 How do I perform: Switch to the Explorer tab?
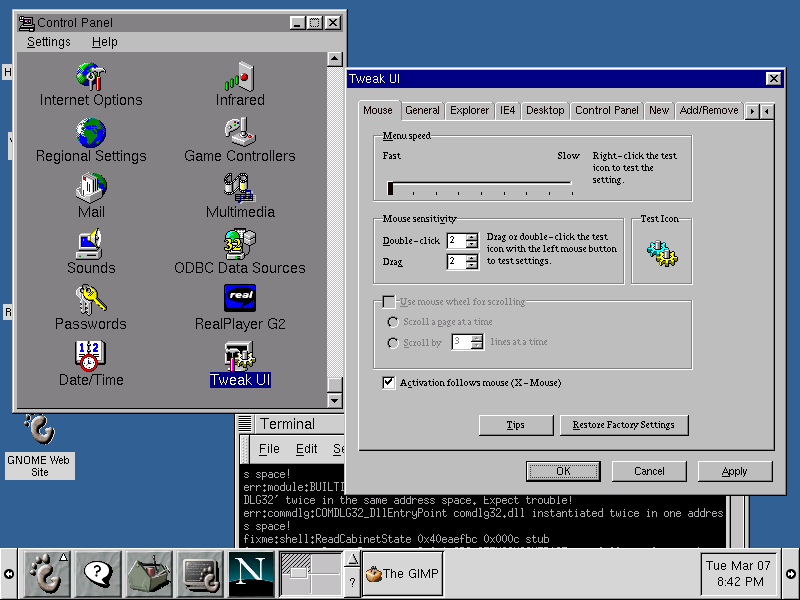point(469,111)
